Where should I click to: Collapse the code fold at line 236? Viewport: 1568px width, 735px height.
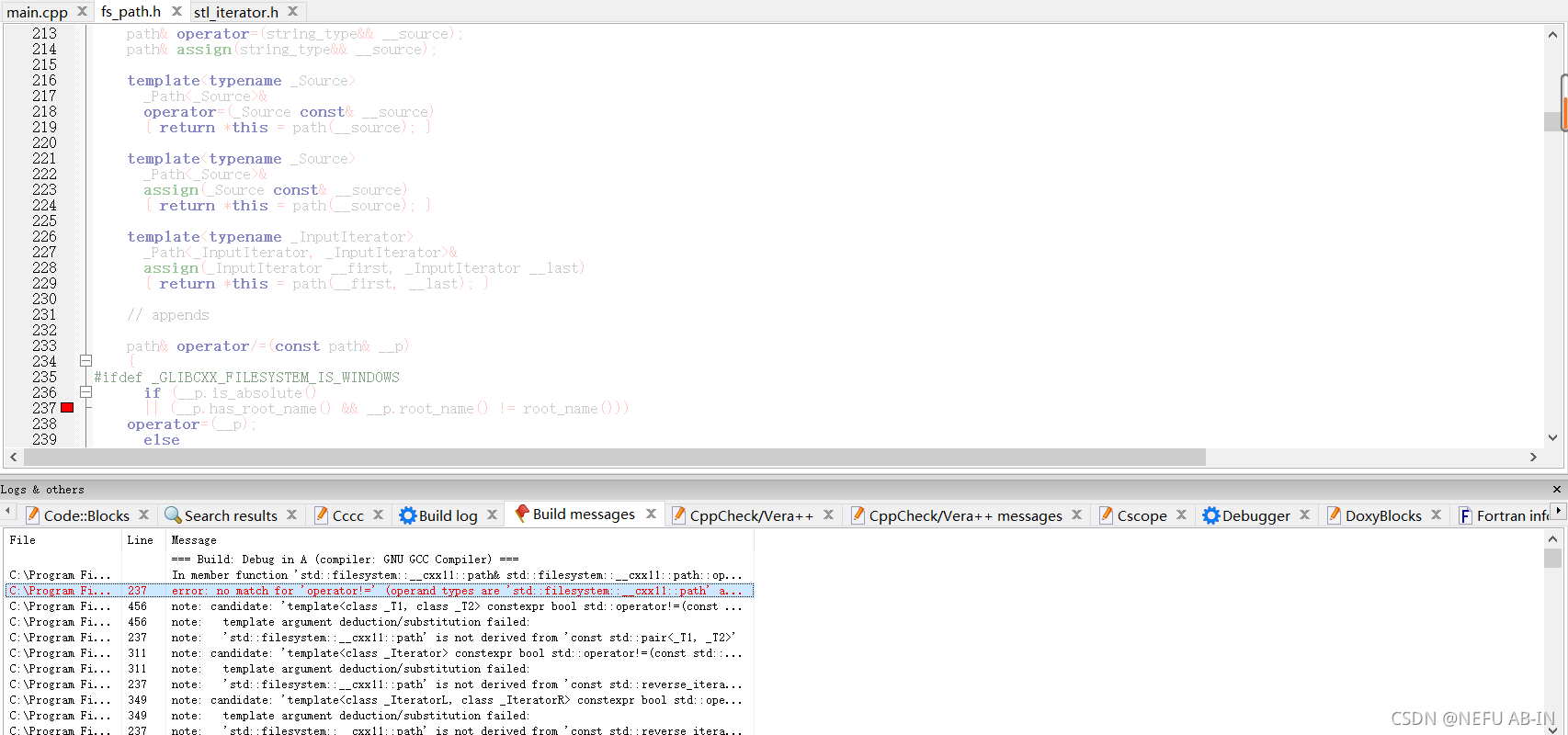coord(85,392)
